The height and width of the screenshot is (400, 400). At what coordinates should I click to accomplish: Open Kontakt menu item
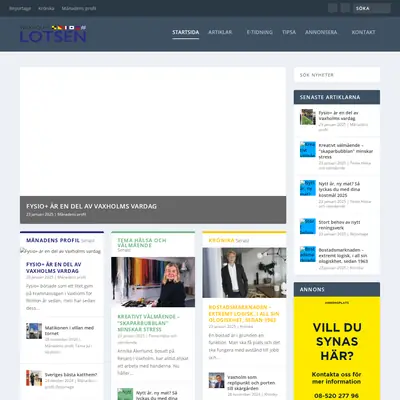coord(363,32)
